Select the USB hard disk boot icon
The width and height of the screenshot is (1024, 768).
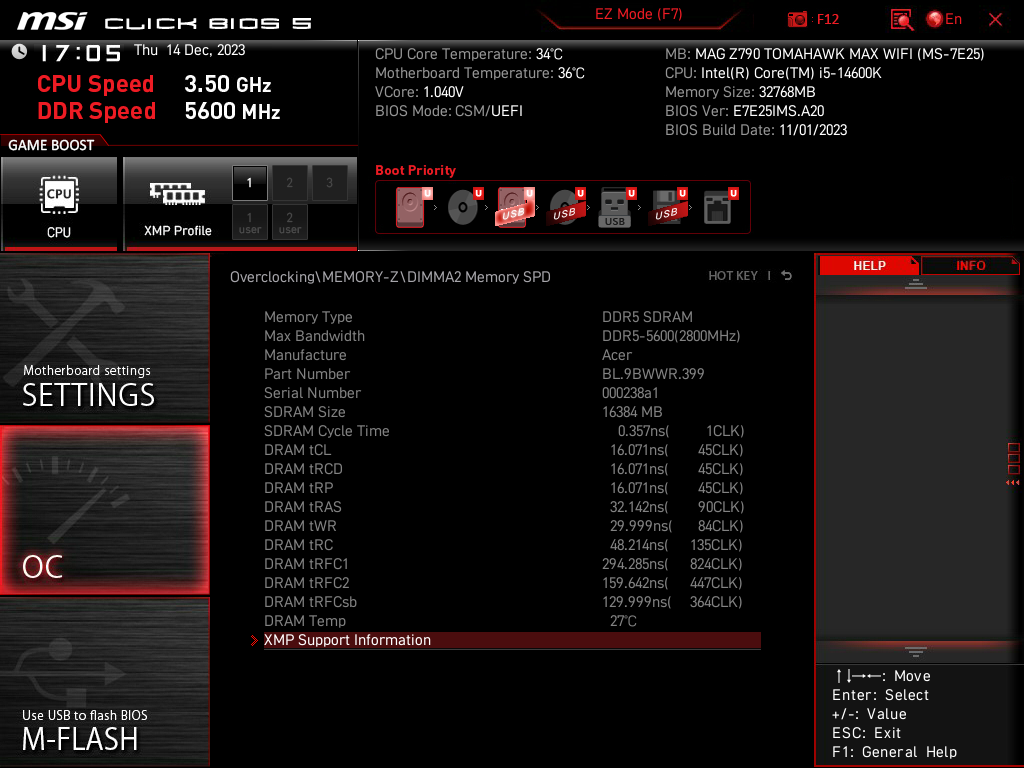point(515,207)
